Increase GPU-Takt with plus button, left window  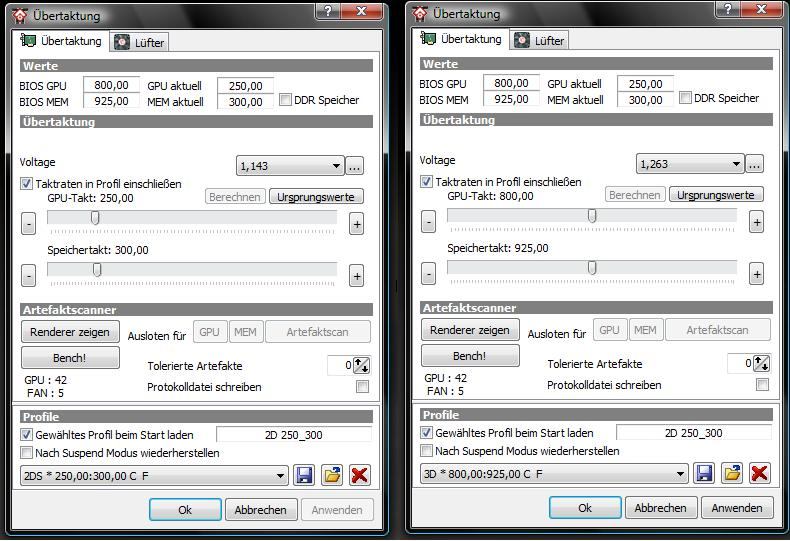(x=357, y=224)
